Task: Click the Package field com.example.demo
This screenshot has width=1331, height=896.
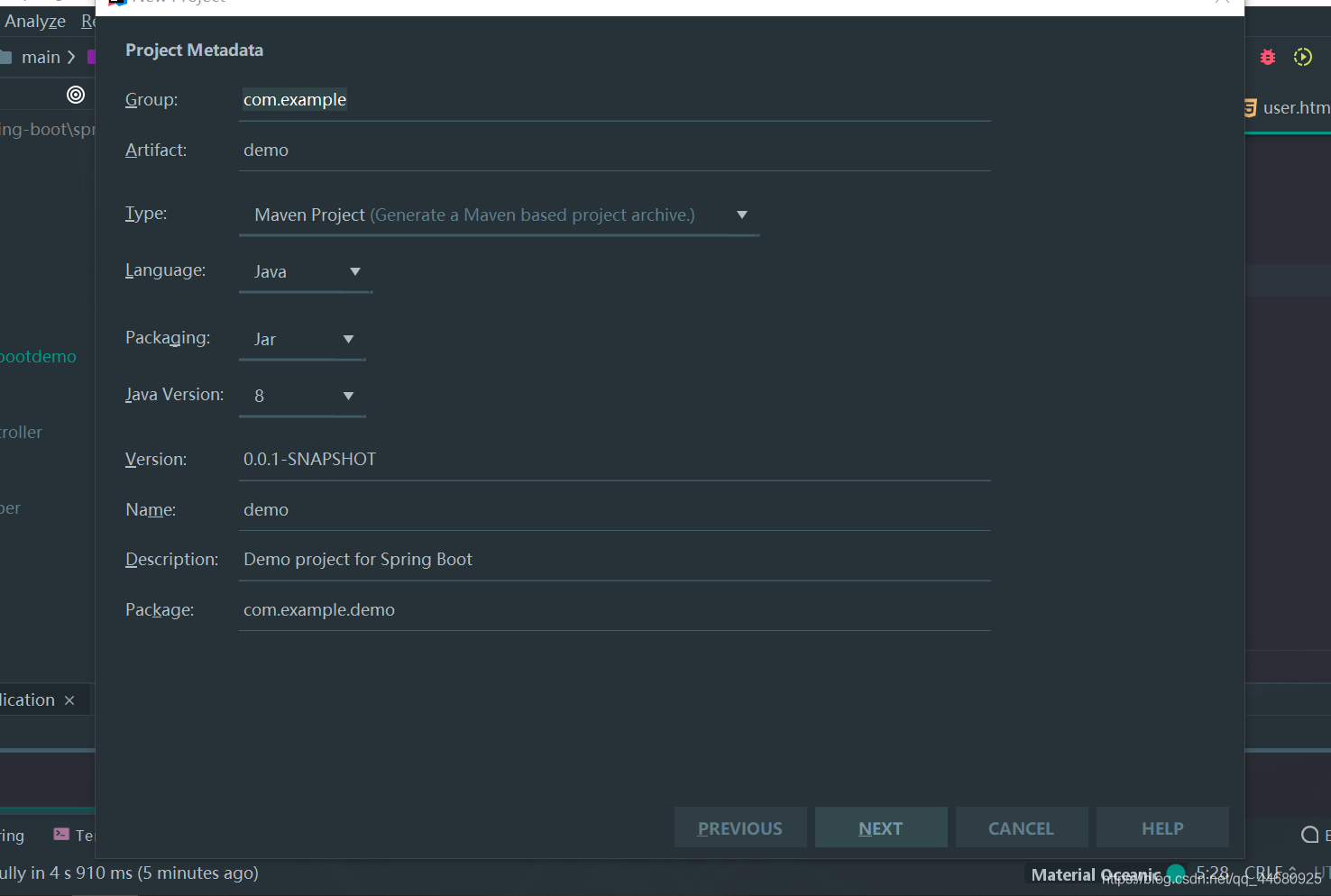Action: click(614, 609)
